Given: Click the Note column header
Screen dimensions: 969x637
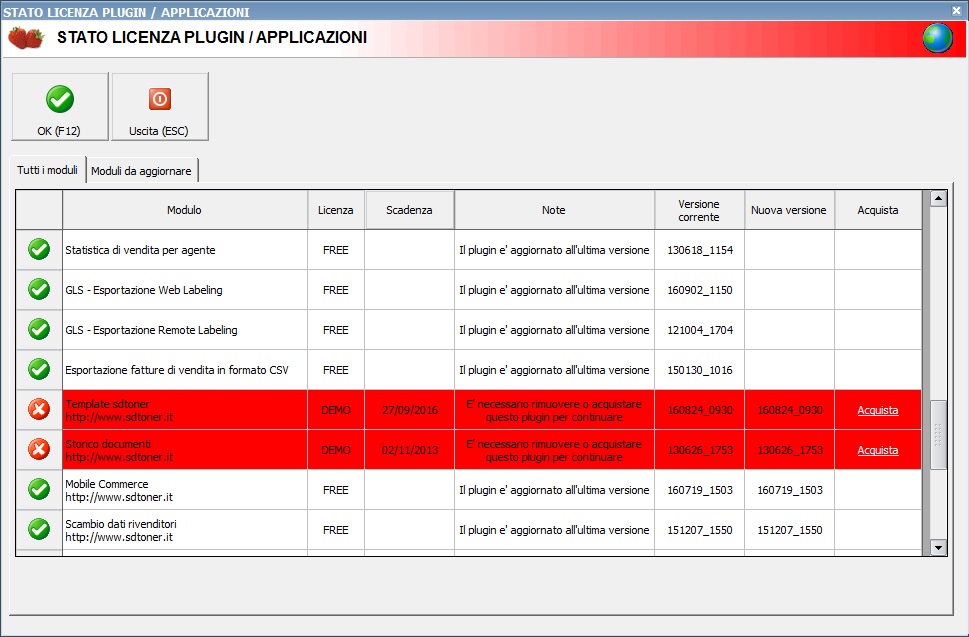Looking at the screenshot, I should pyautogui.click(x=554, y=210).
